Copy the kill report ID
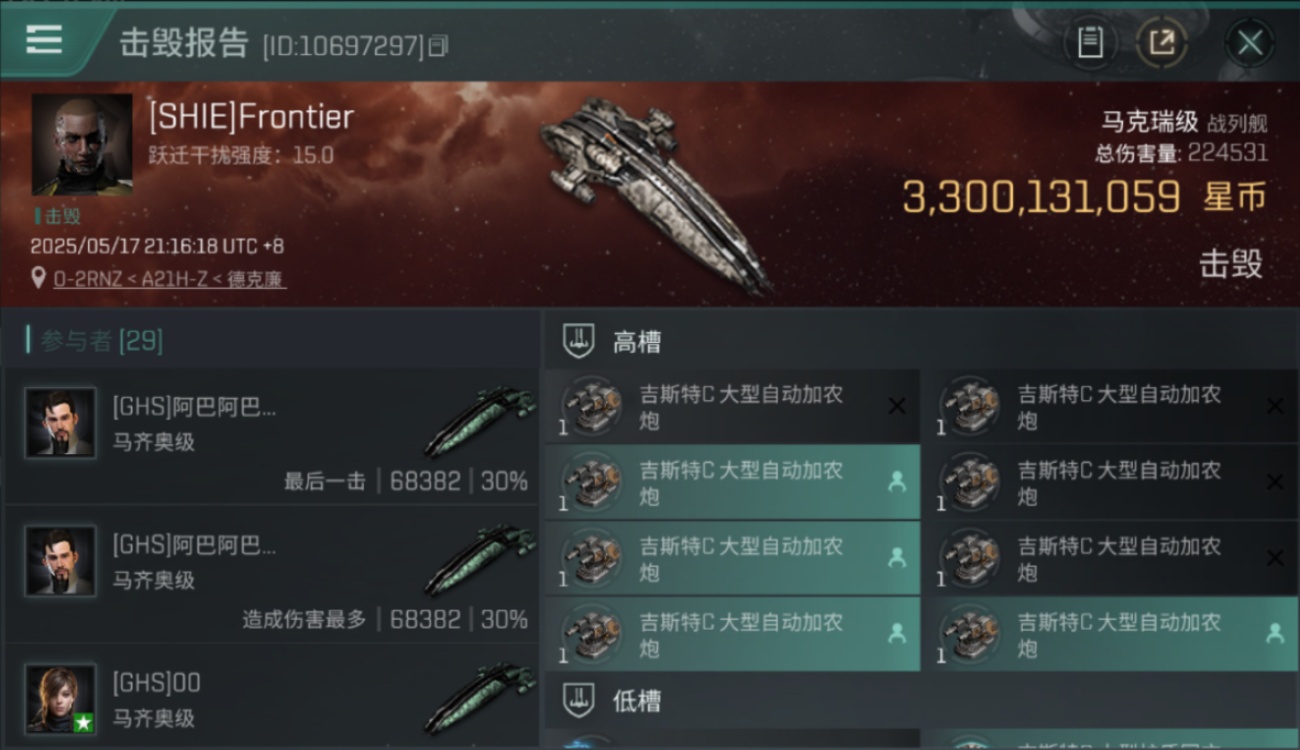This screenshot has height=750, width=1300. pyautogui.click(x=438, y=46)
